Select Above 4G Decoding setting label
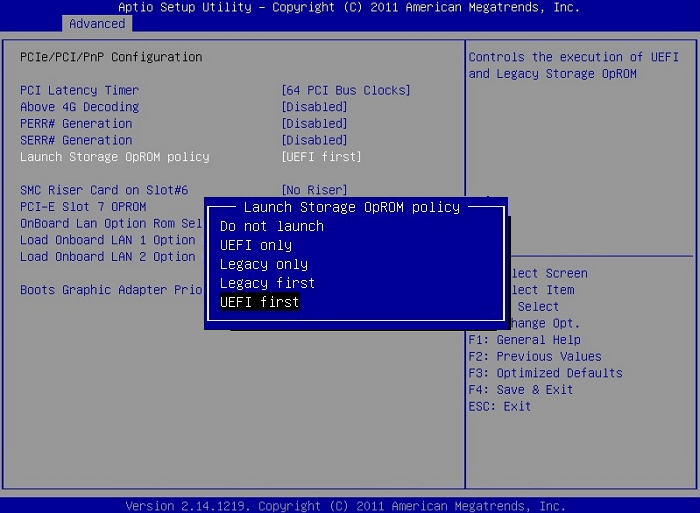Screen dimensions: 700x513 79,107
